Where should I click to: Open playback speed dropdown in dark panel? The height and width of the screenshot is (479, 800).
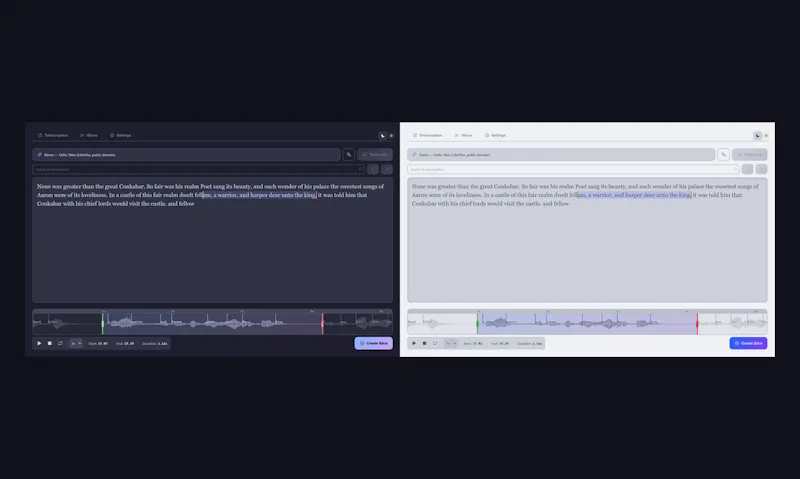click(76, 343)
